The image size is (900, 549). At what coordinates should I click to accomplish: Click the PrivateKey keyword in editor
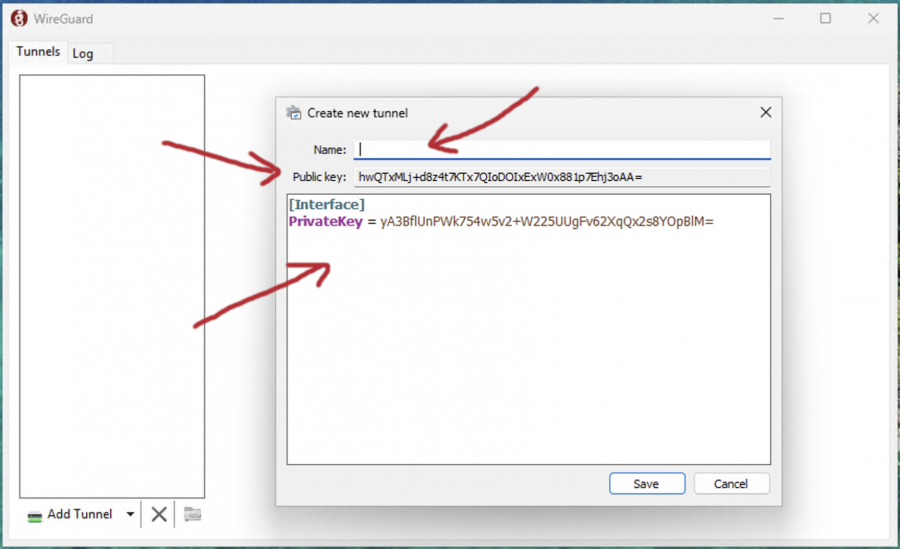point(325,222)
